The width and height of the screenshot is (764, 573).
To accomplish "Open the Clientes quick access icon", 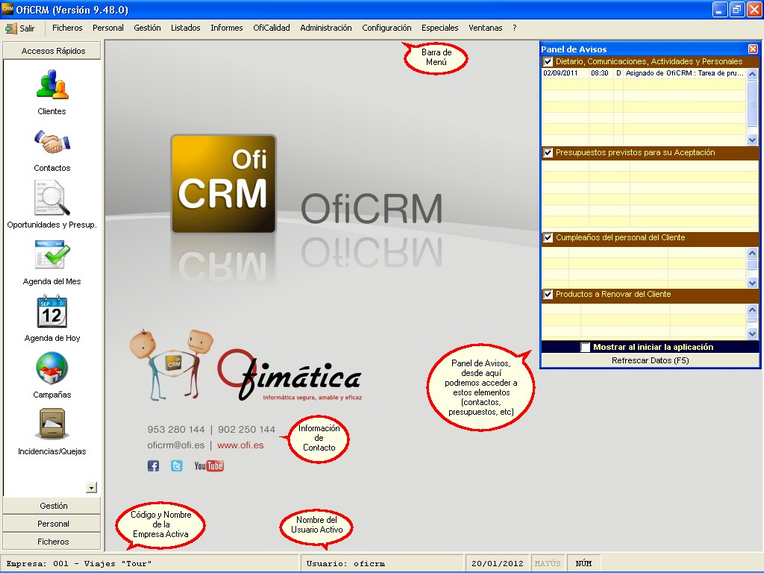I will 52,84.
